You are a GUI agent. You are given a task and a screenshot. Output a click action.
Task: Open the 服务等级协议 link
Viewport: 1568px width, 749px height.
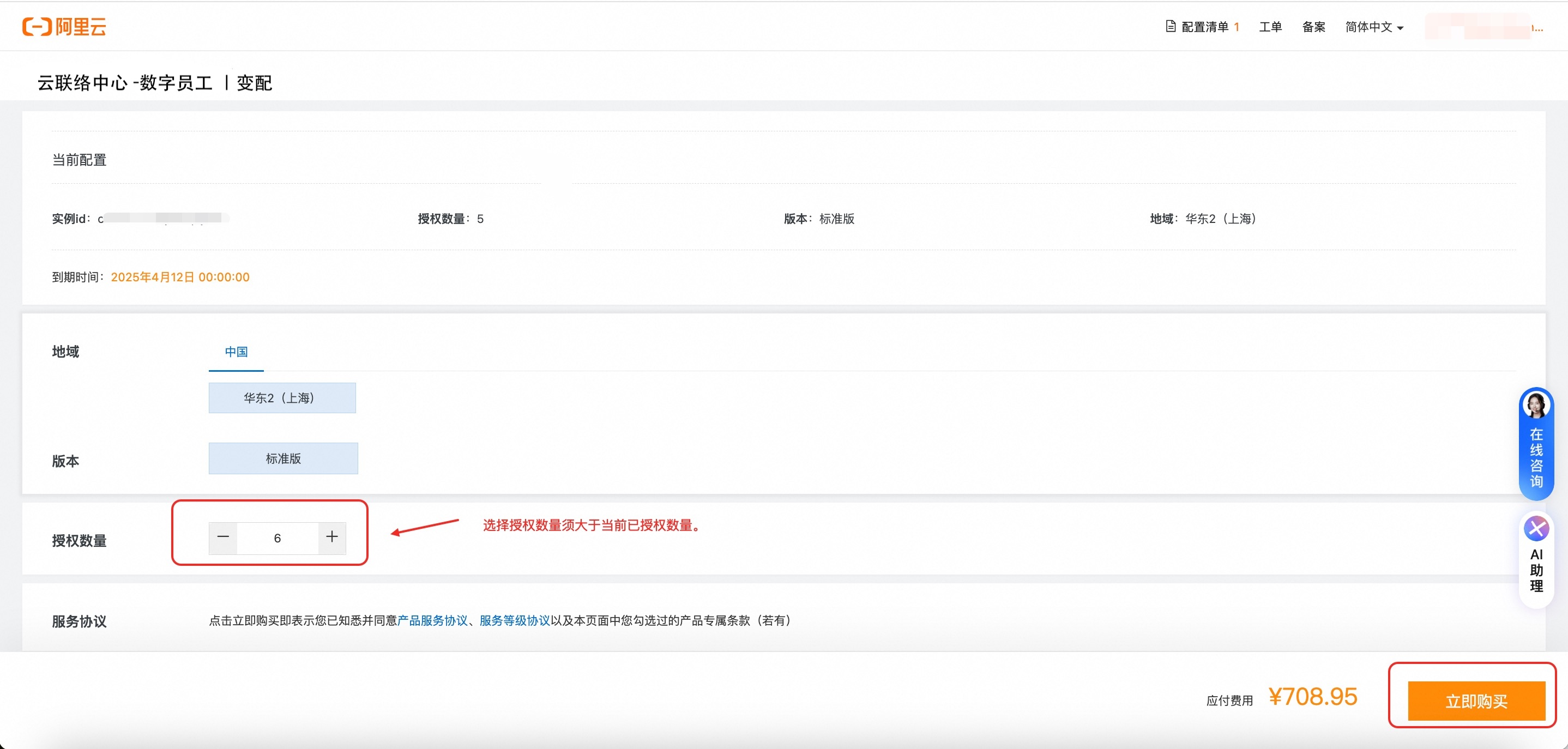pos(514,620)
